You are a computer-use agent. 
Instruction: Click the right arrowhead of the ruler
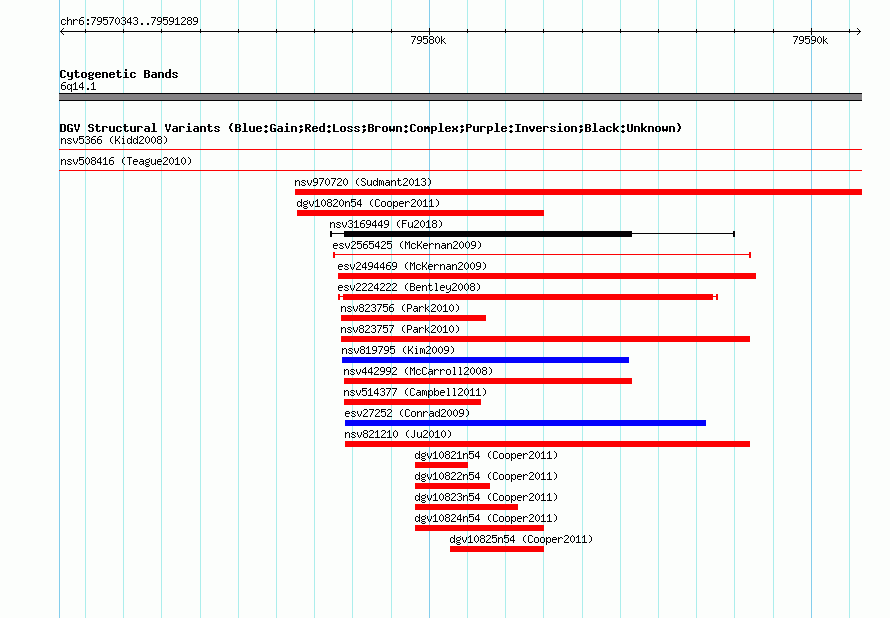click(859, 32)
